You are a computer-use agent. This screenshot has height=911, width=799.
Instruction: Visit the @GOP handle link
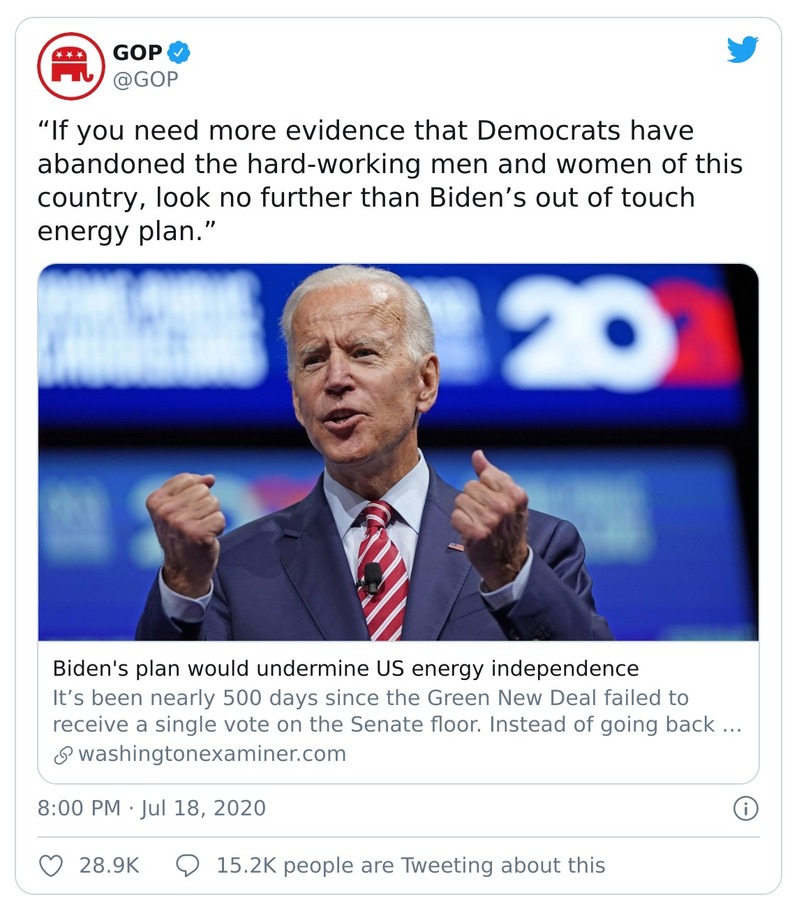146,79
